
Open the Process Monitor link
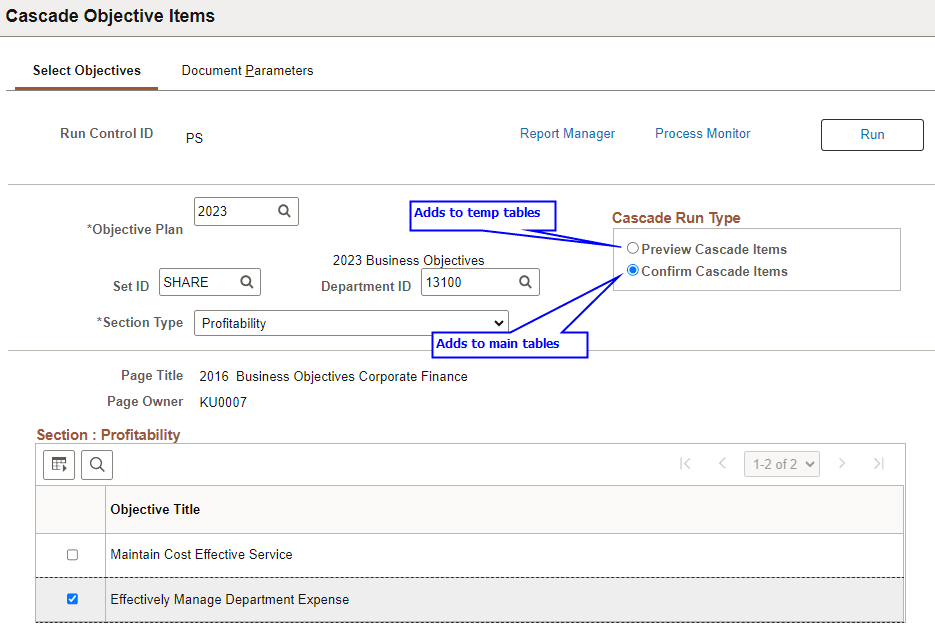[702, 133]
